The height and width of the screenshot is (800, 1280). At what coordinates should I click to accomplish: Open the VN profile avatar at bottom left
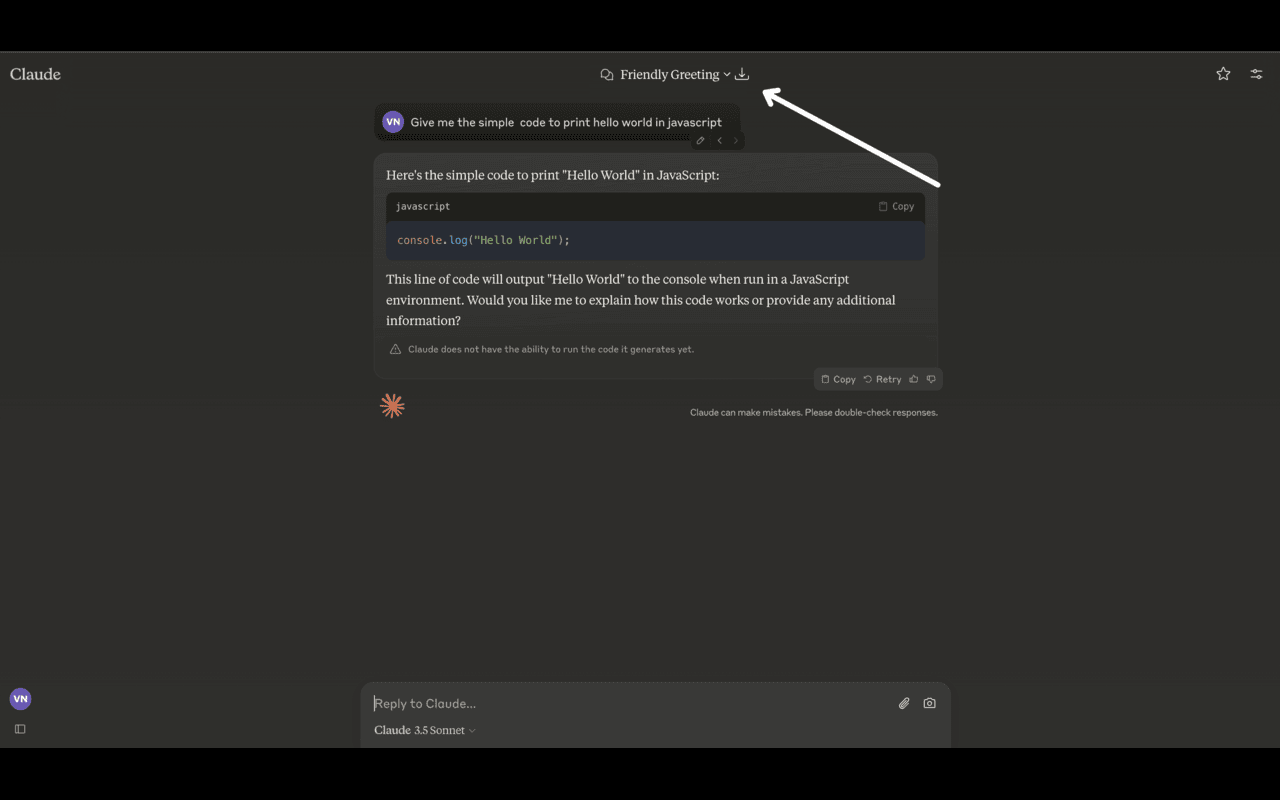(x=20, y=699)
